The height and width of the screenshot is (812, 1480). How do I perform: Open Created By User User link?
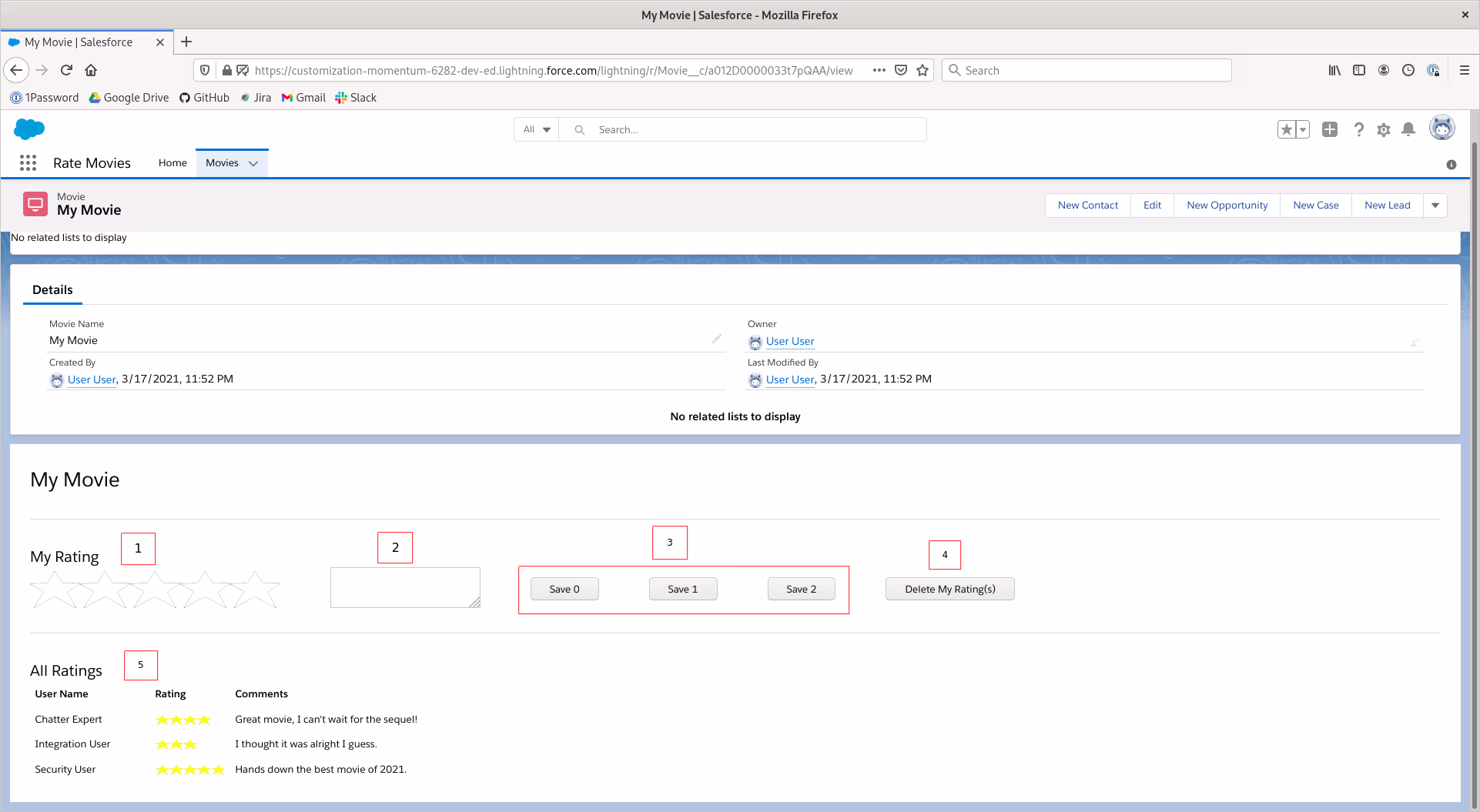click(92, 379)
